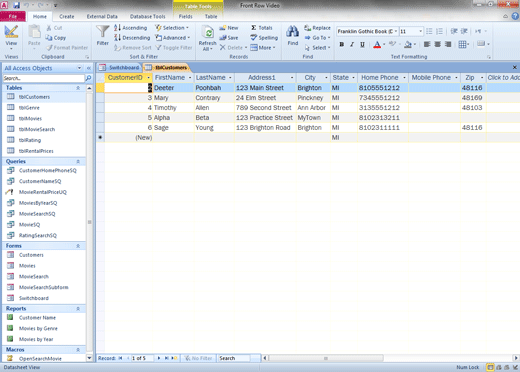The image size is (520, 372).
Task: Switch to the Fields tab
Action: tap(185, 16)
